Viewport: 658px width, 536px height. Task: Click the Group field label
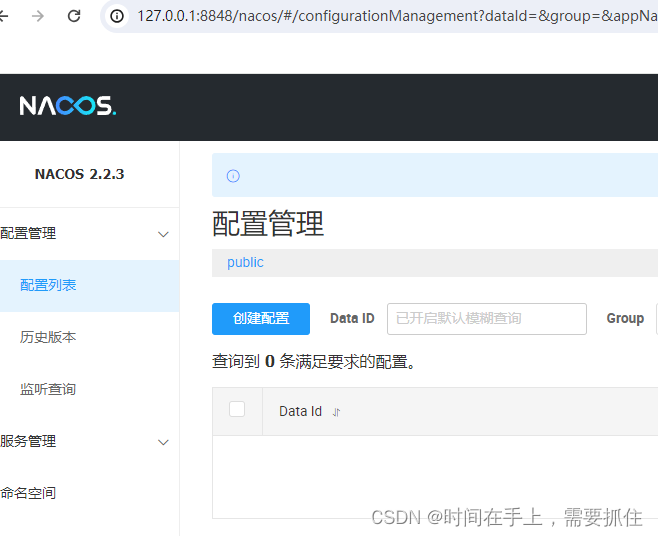tap(625, 319)
